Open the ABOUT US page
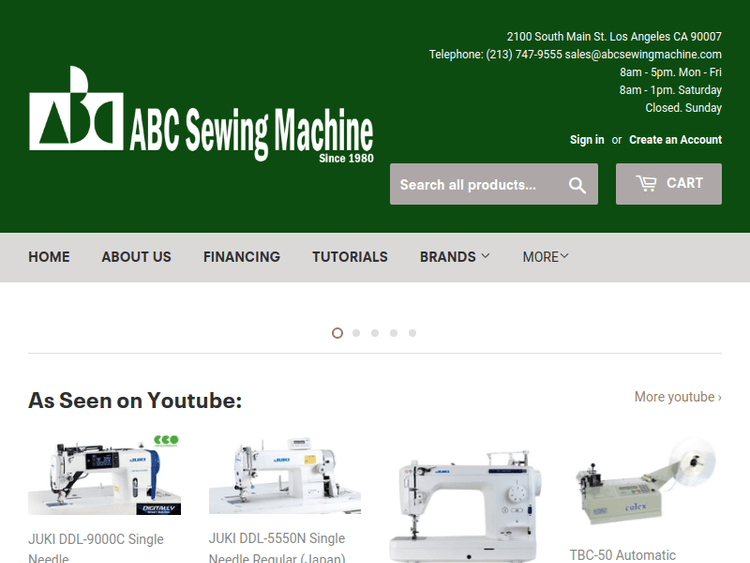The image size is (750, 563). (x=136, y=257)
